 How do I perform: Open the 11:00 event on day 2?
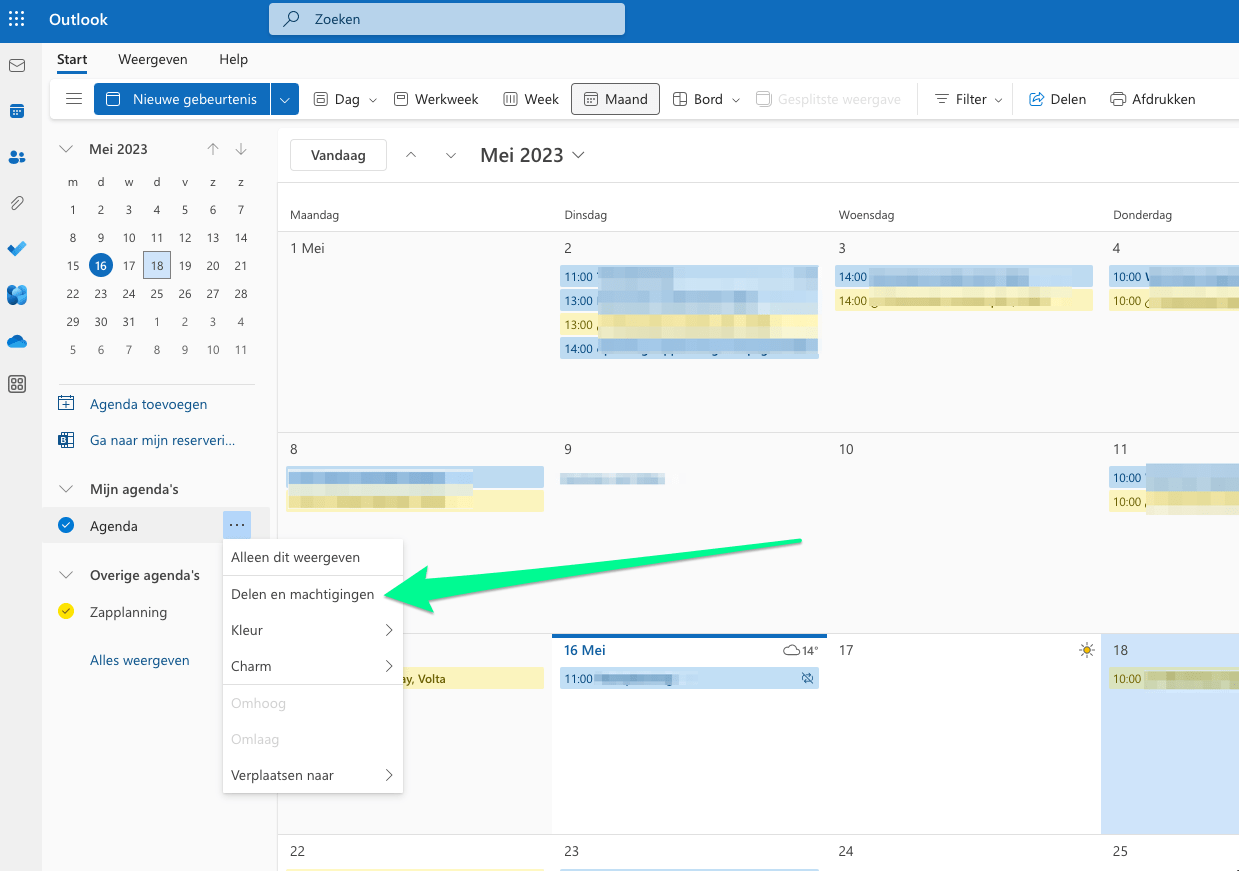[689, 277]
